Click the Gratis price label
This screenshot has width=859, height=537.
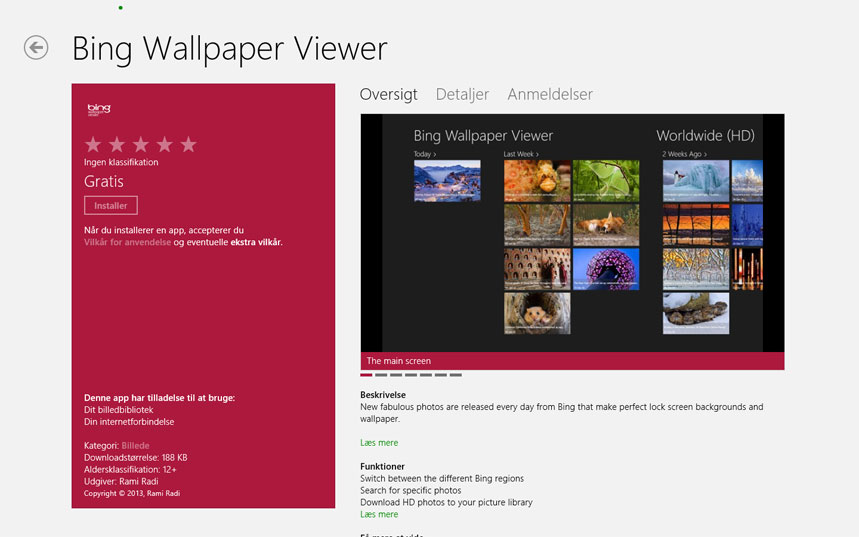click(104, 181)
